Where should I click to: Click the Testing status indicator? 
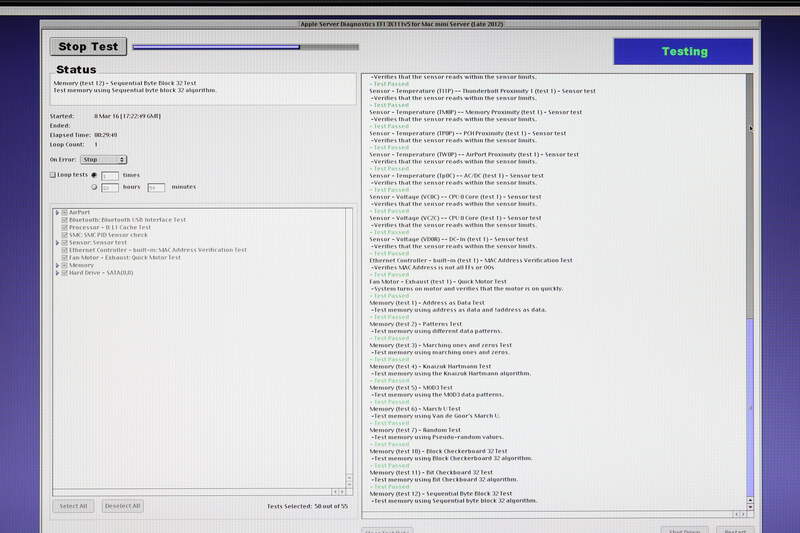point(683,51)
